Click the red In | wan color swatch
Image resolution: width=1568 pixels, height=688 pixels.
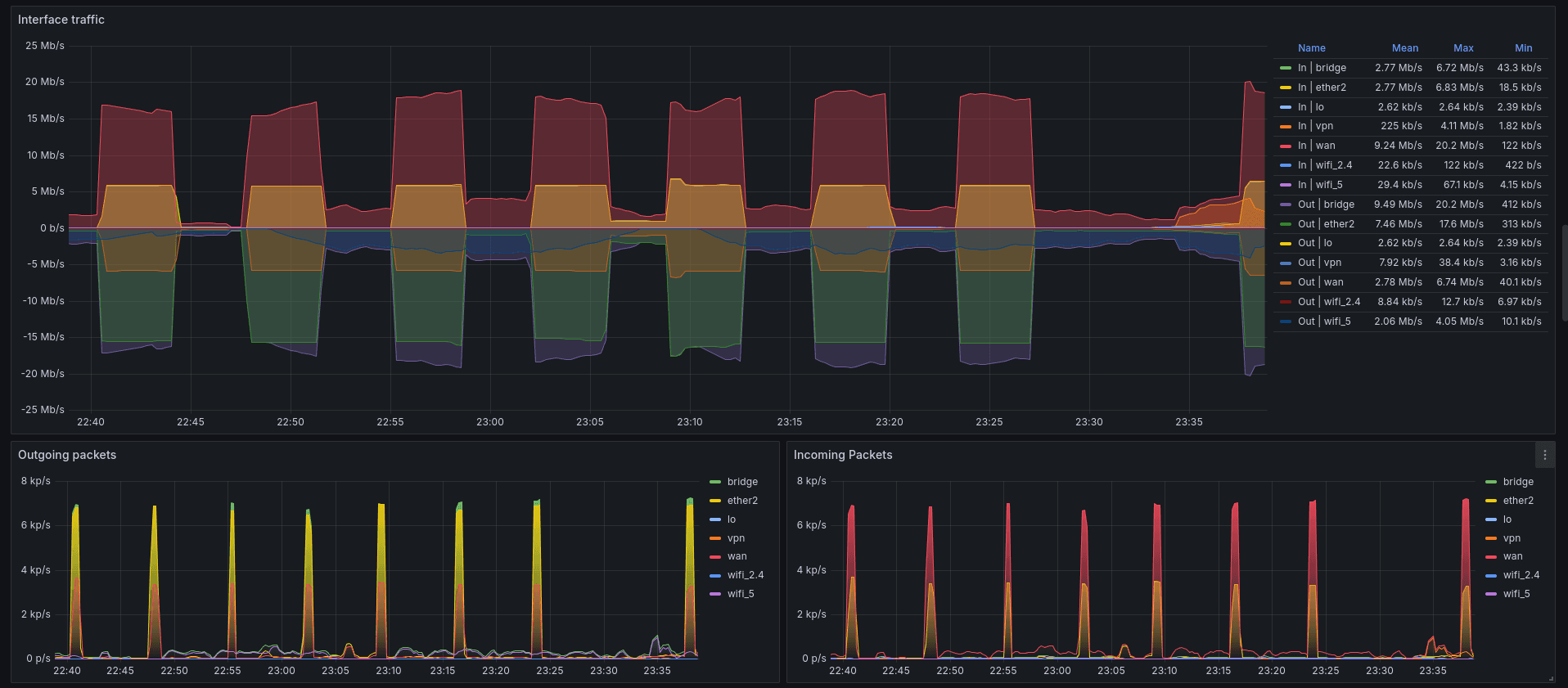(x=1286, y=146)
